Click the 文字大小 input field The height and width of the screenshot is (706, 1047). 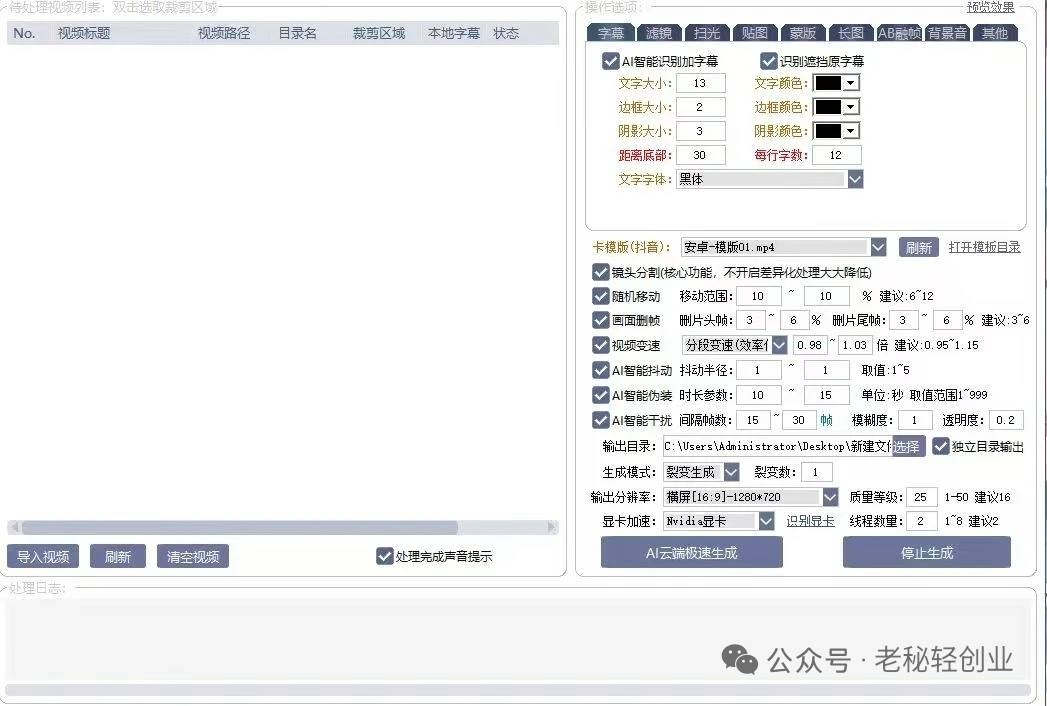coord(700,83)
